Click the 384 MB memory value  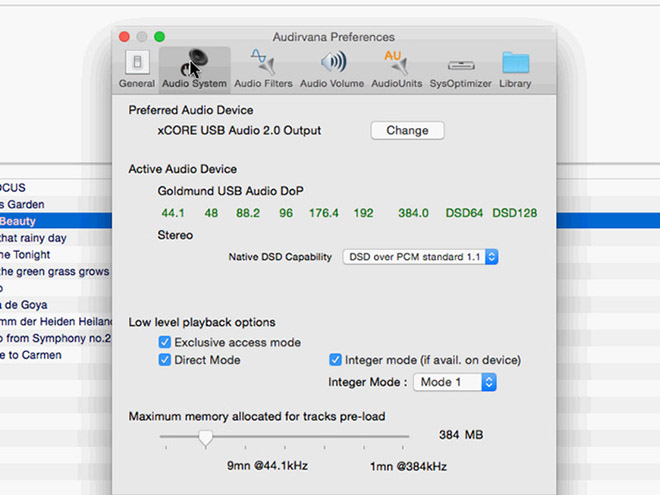click(461, 435)
